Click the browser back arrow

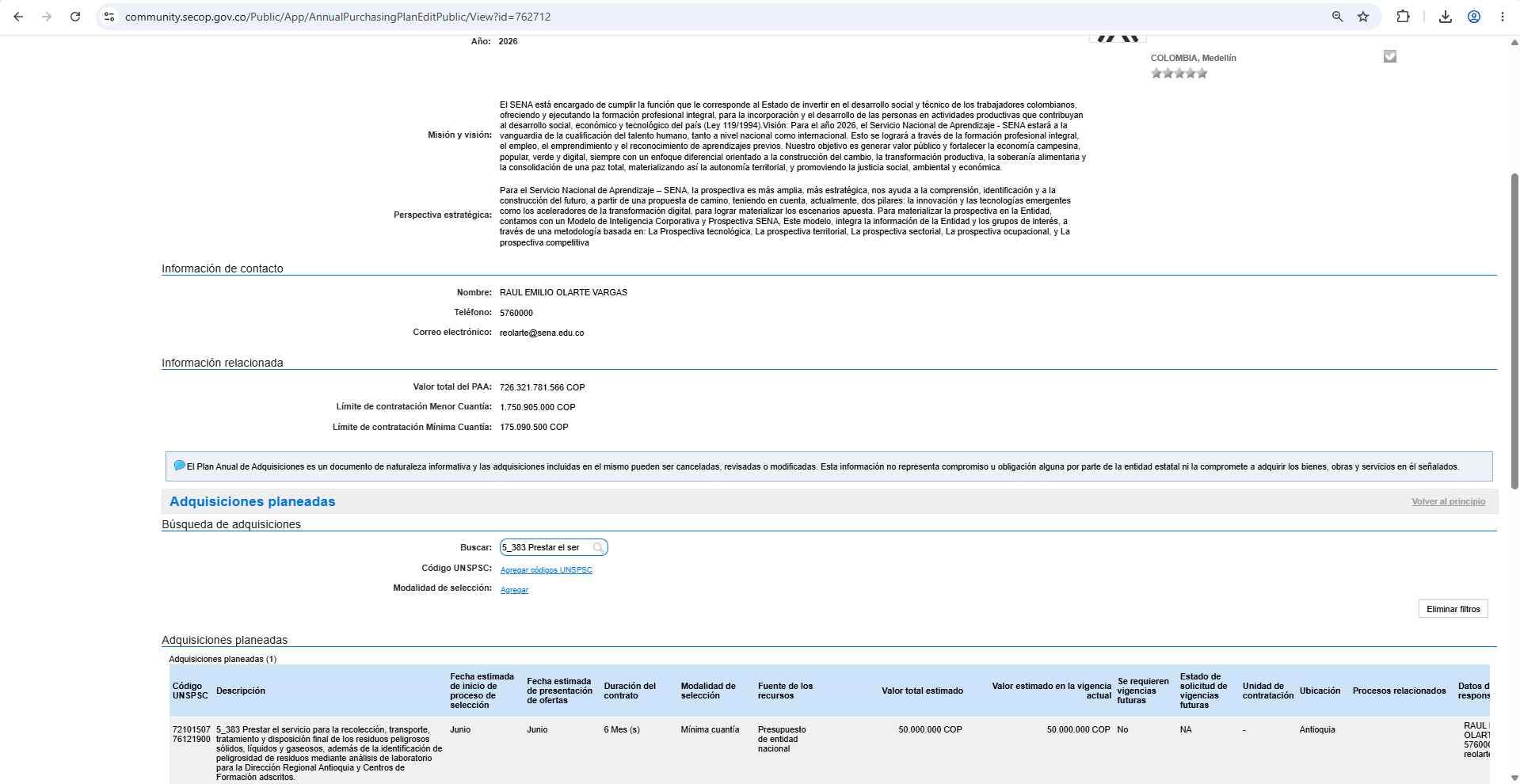(18, 17)
